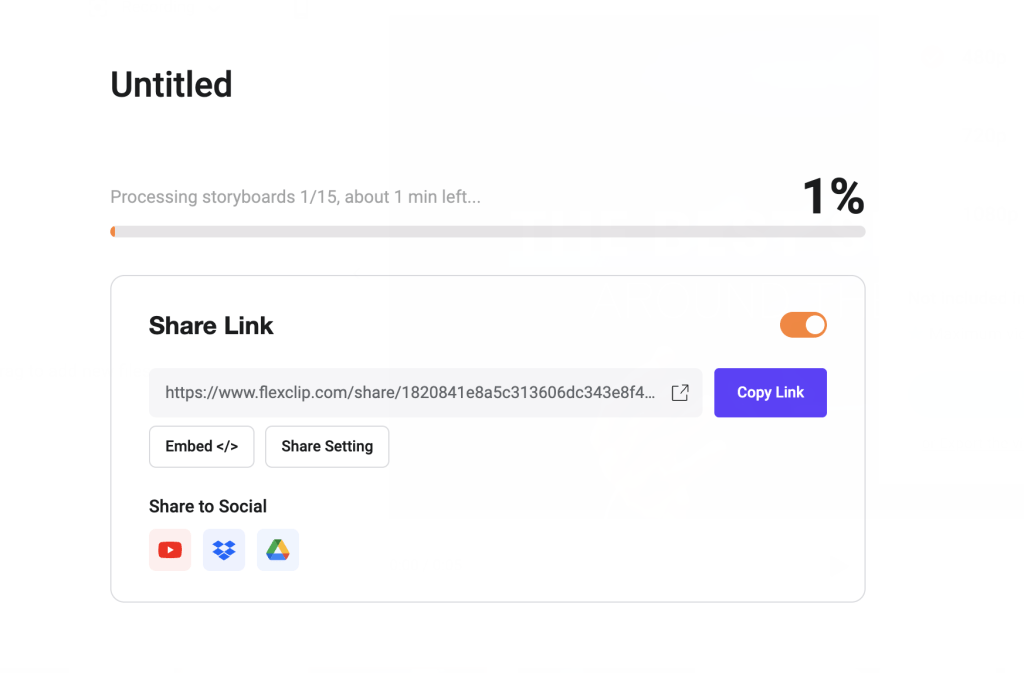This screenshot has width=1024, height=673.
Task: Click the Untitled project title
Action: pyautogui.click(x=171, y=85)
